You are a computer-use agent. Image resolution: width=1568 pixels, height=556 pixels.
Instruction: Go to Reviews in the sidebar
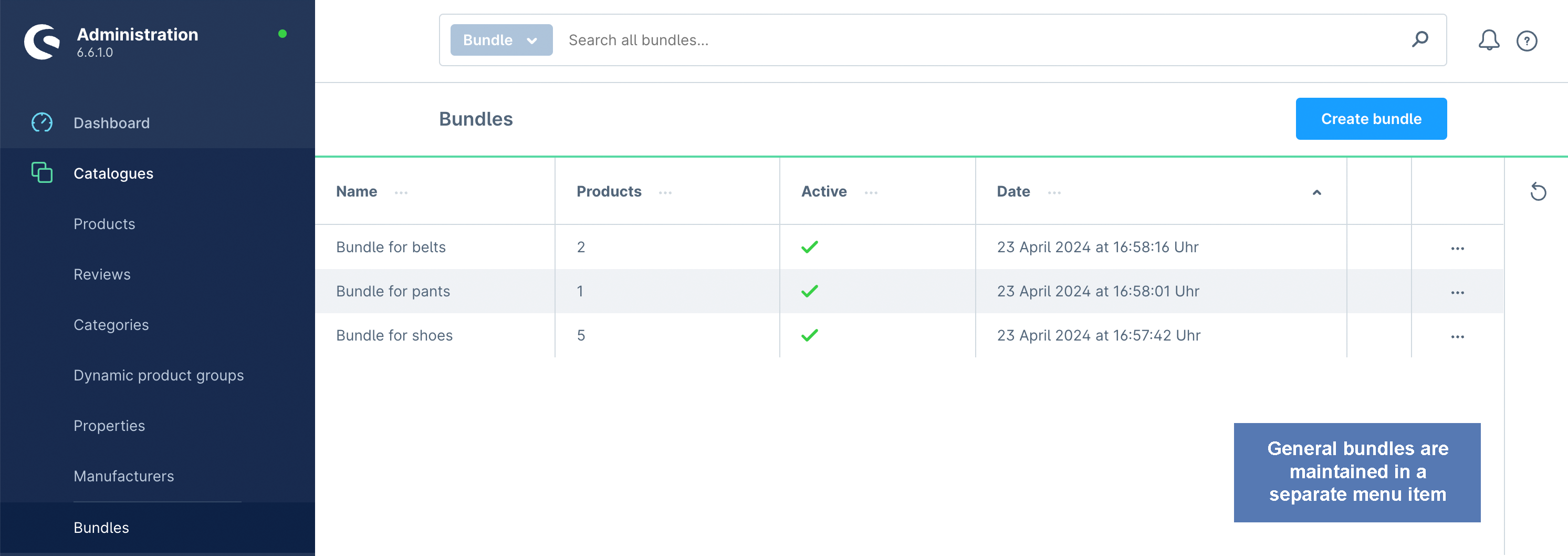pos(102,274)
